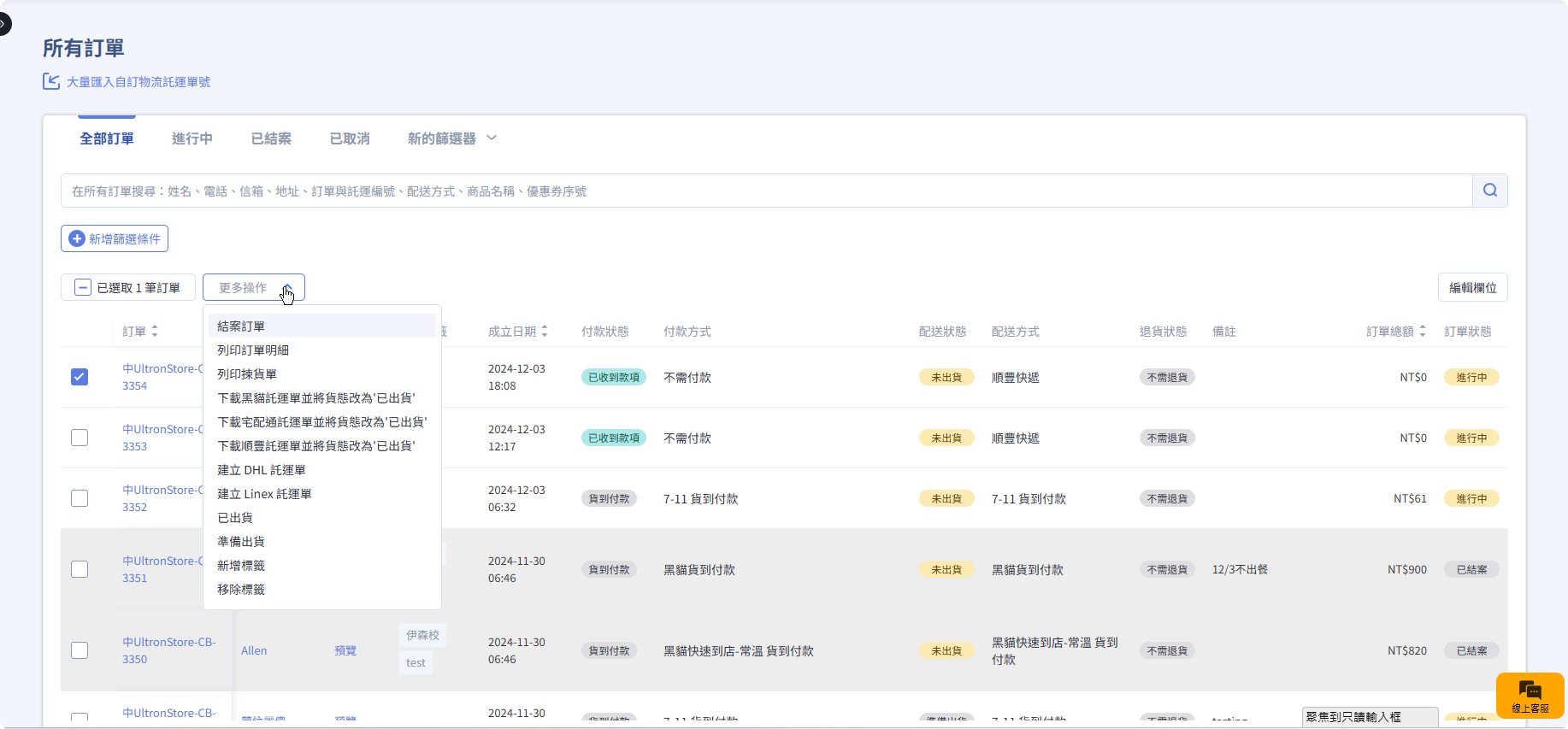The height and width of the screenshot is (729, 1568).
Task: Switch to the 已結案 tab
Action: (271, 138)
